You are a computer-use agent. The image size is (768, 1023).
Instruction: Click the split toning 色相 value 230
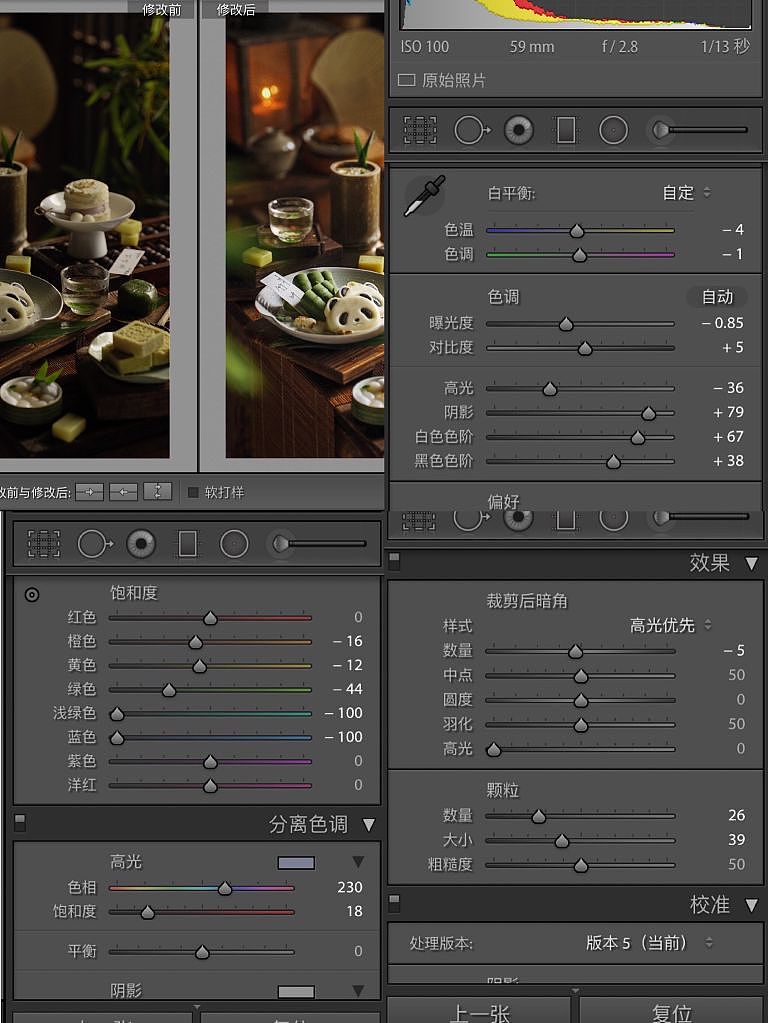(x=350, y=887)
